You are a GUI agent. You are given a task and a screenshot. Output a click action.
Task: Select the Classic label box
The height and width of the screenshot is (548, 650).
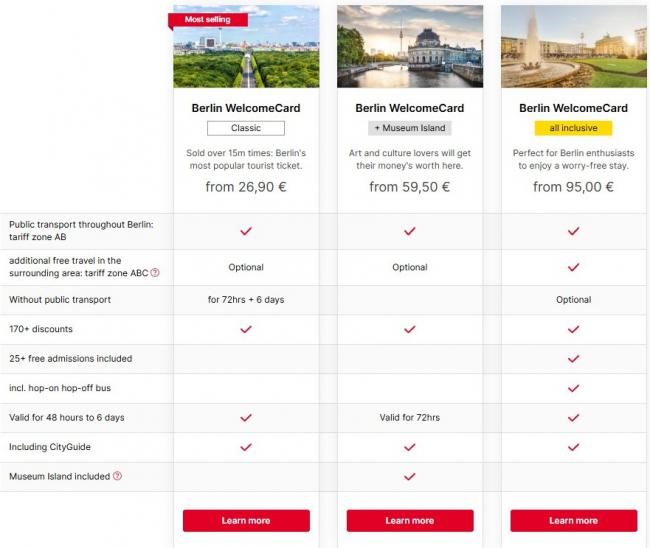246,128
